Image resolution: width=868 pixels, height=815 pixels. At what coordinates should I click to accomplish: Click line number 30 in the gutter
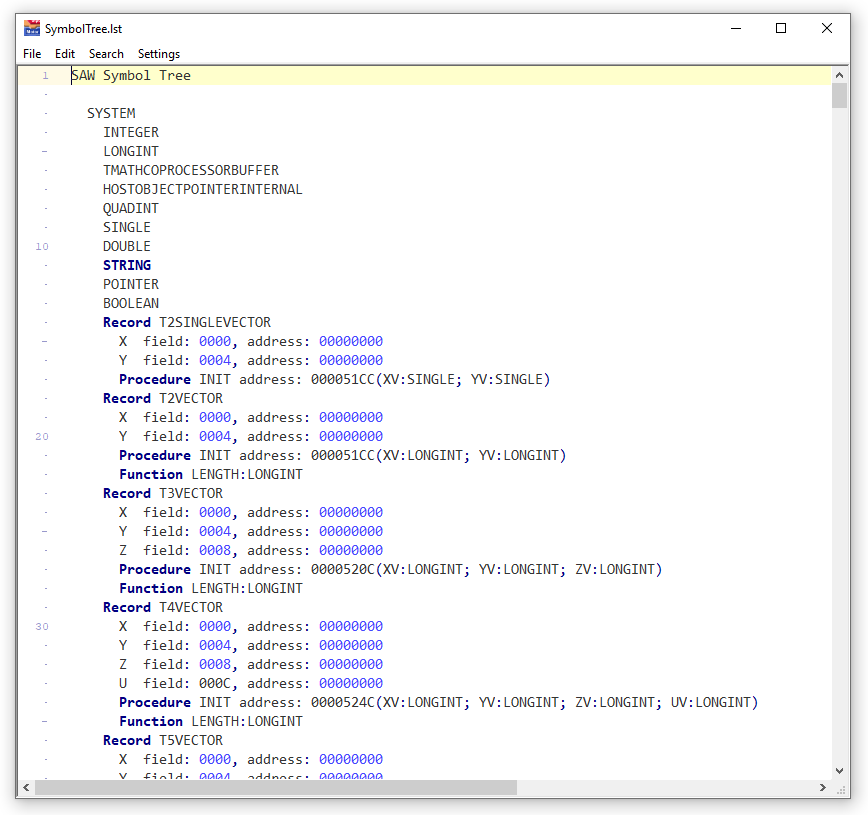click(x=42, y=627)
